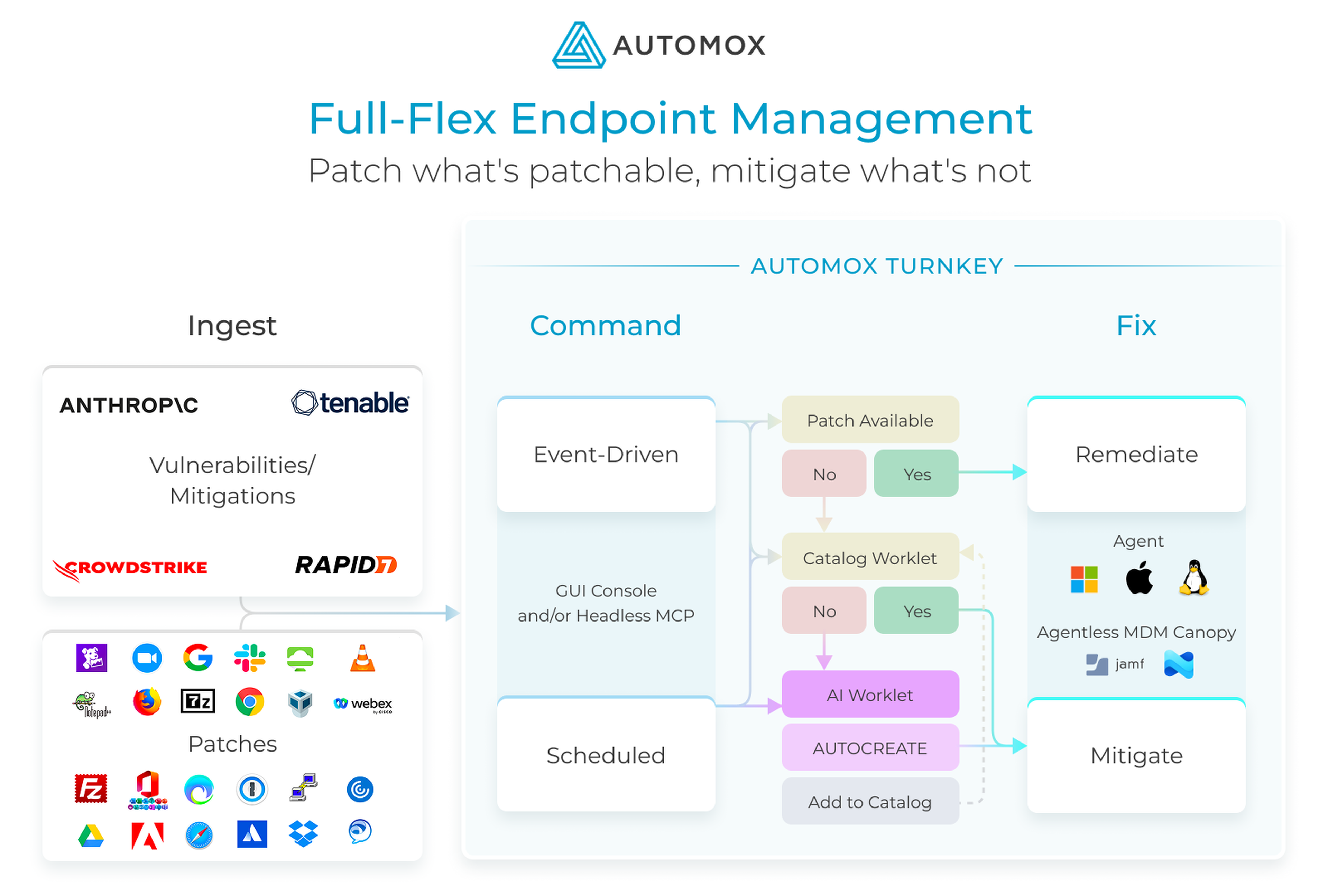Click the Microsoft Windows logo under Agent

[x=1085, y=580]
